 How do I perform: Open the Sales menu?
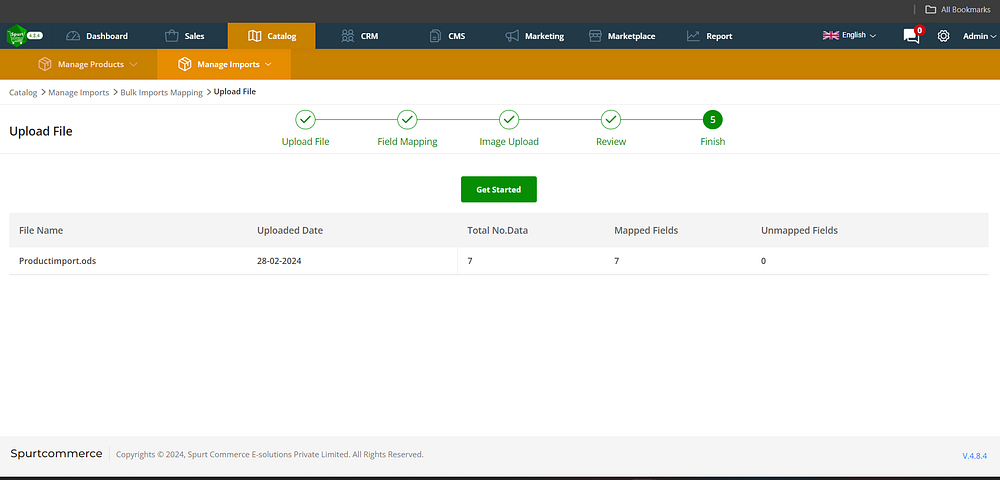185,36
